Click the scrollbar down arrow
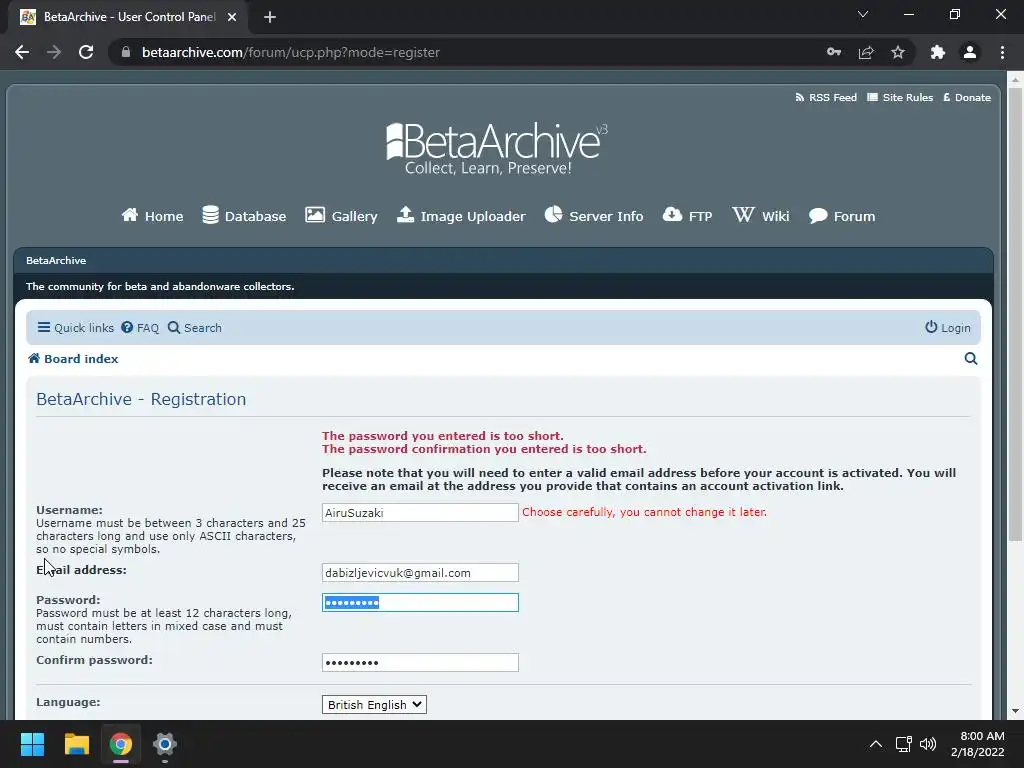1024x768 pixels. point(1015,711)
